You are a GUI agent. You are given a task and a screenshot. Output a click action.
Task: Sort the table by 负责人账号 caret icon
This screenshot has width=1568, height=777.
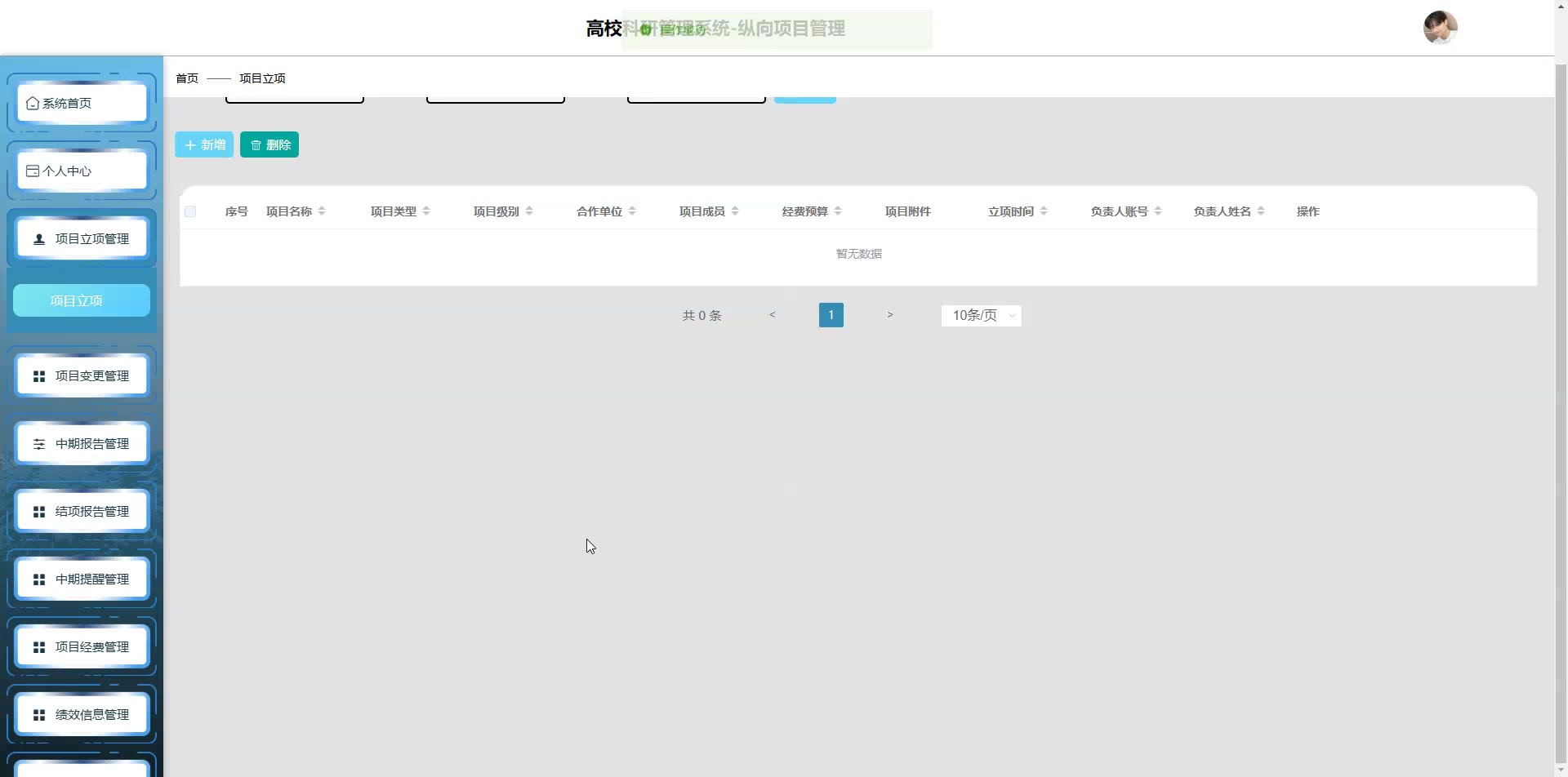click(1158, 211)
